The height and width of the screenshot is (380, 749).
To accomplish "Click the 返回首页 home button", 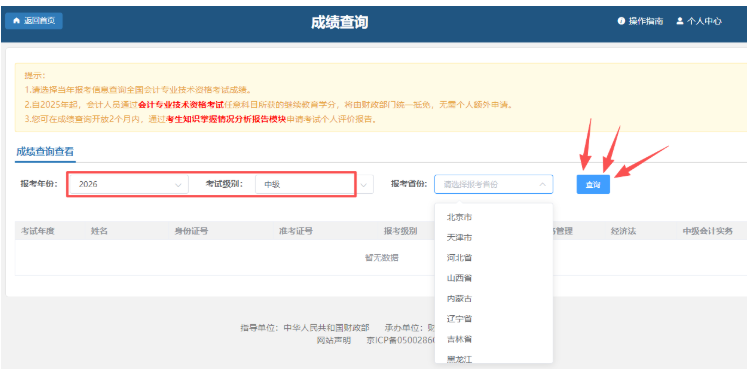I will click(34, 21).
